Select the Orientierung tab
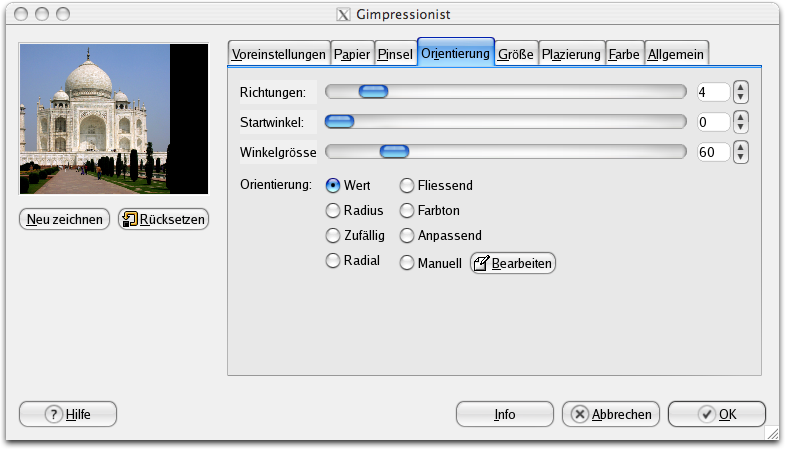 [x=456, y=52]
